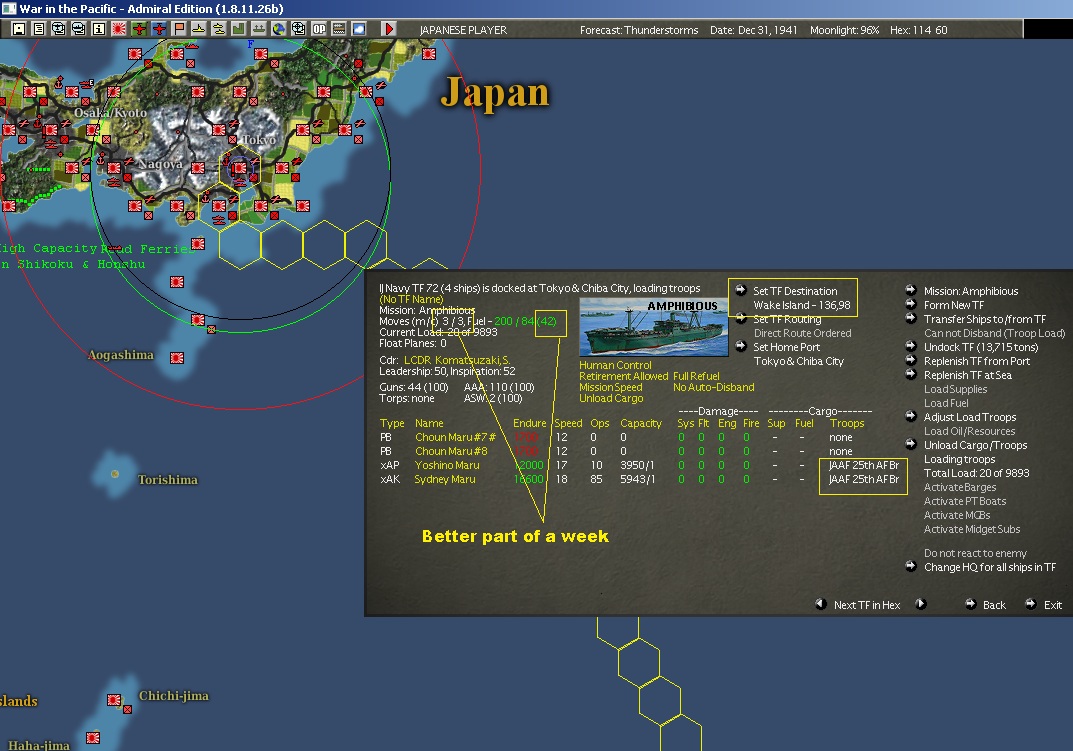Select the red plane on blue toolbar icon

coord(159,29)
